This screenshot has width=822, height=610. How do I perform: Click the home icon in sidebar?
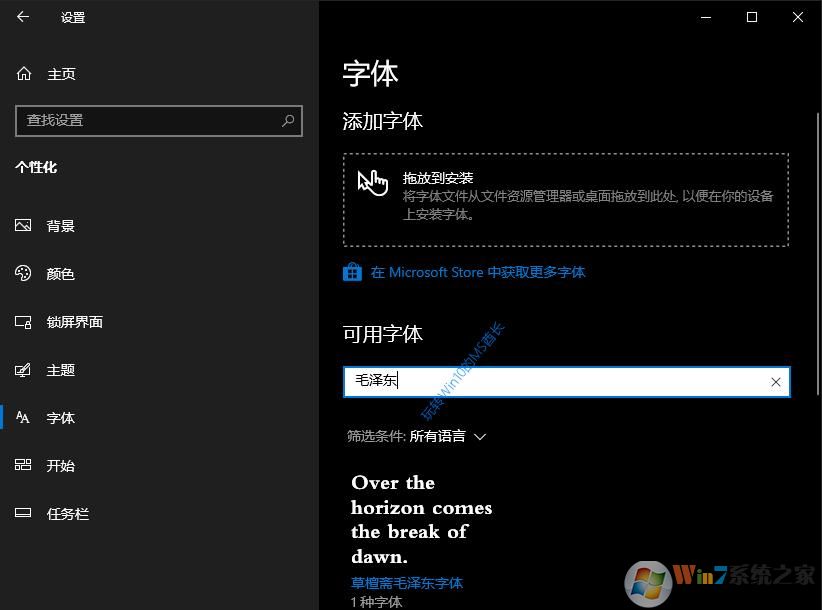coord(24,74)
